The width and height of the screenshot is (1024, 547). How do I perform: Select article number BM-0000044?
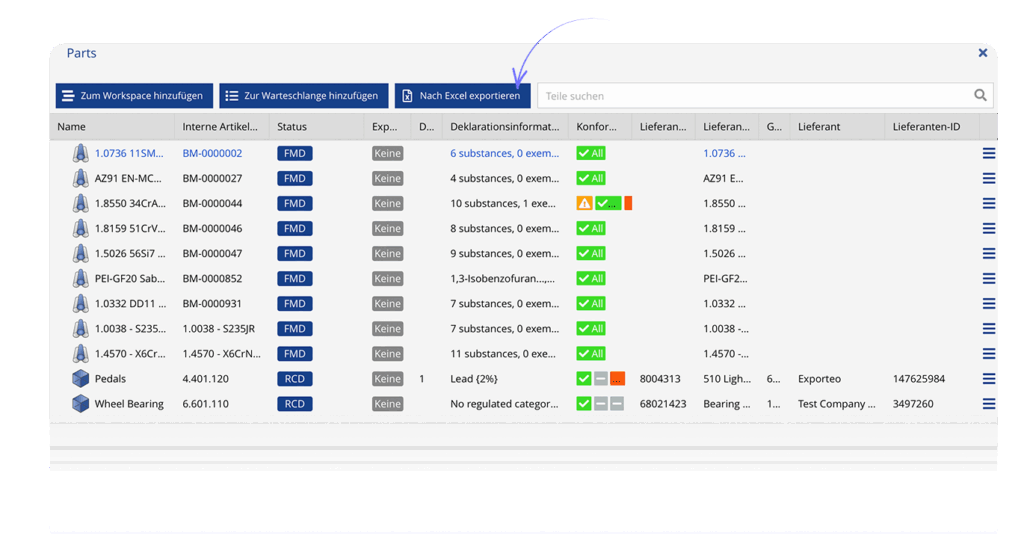[212, 204]
